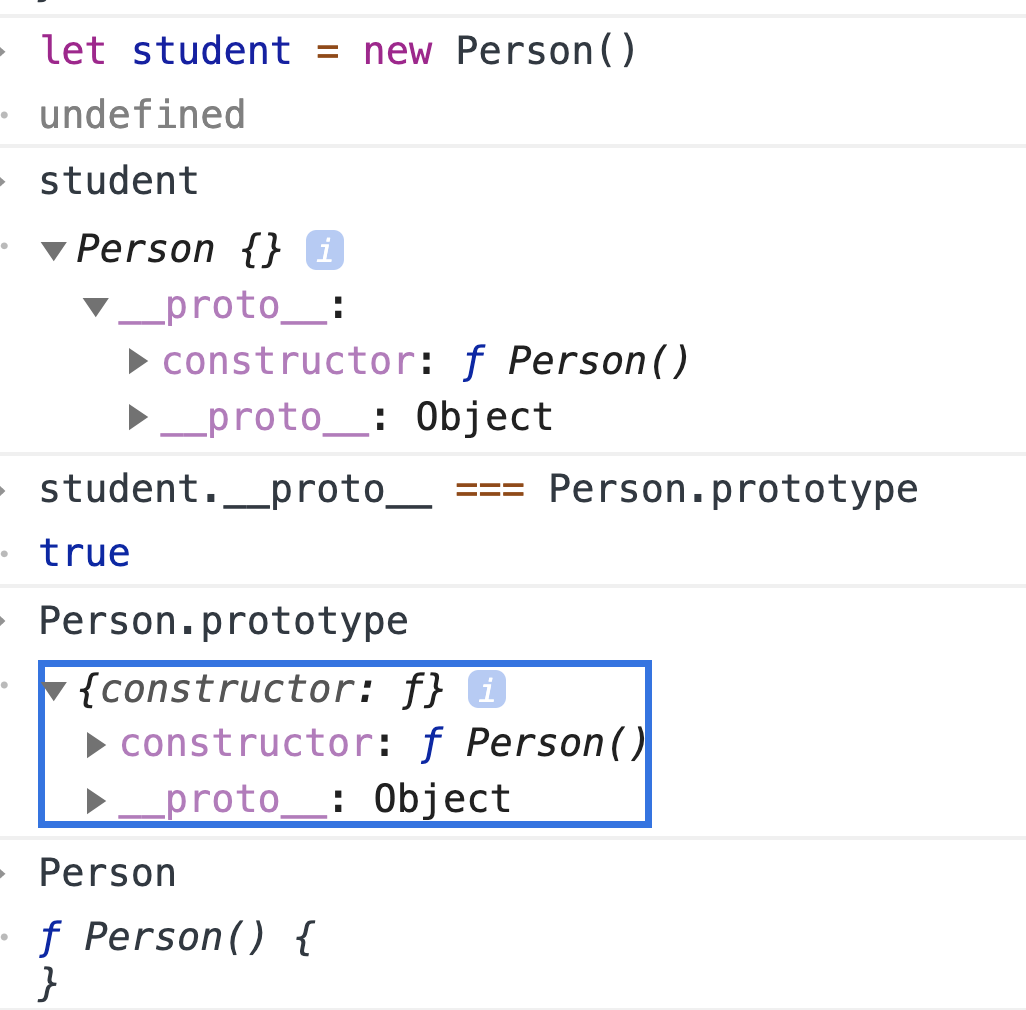
Task: Click ƒ Person() value in highlighted box
Action: pos(533,744)
